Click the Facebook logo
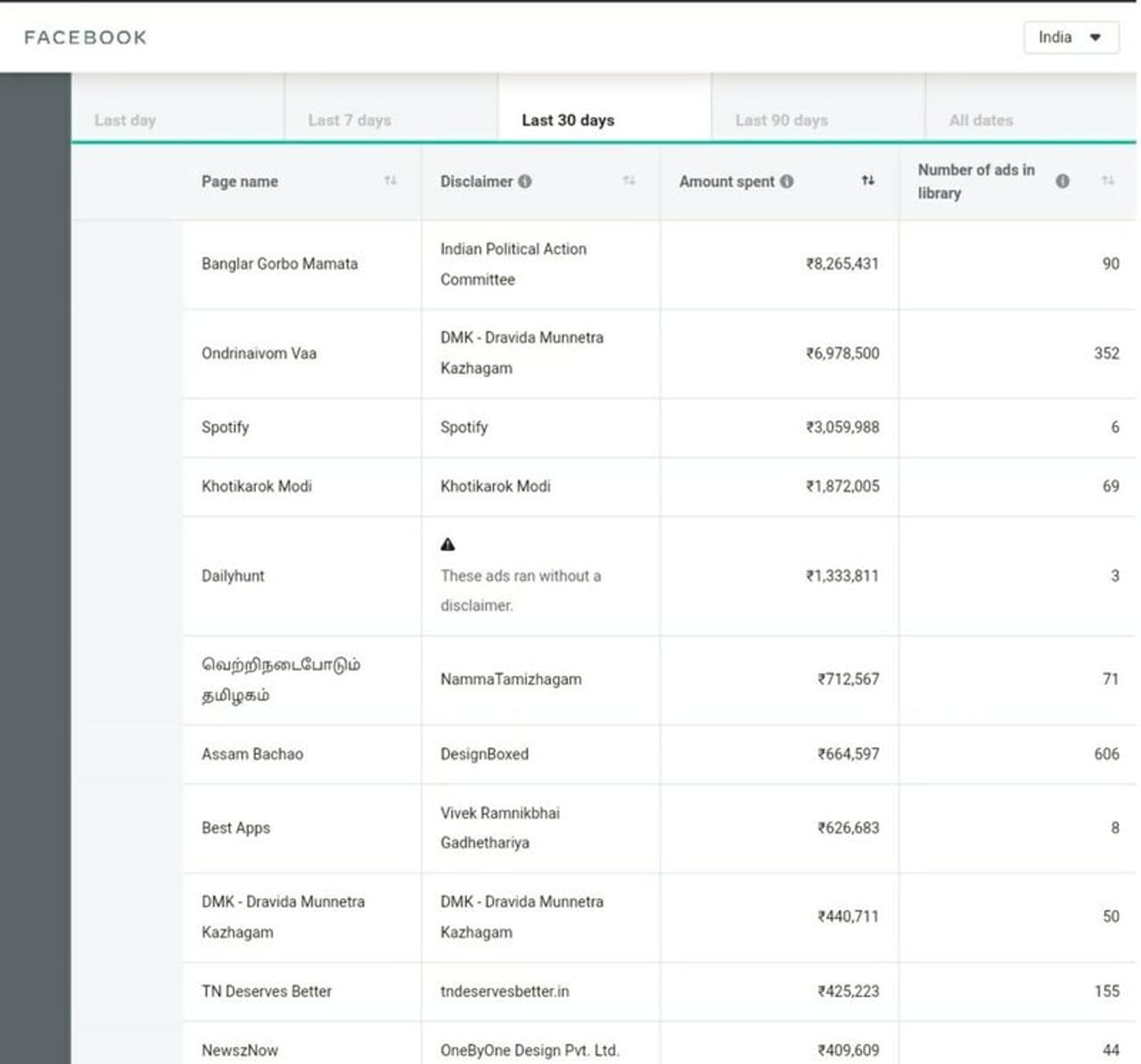Screen dimensions: 1141x1064 [x=86, y=37]
